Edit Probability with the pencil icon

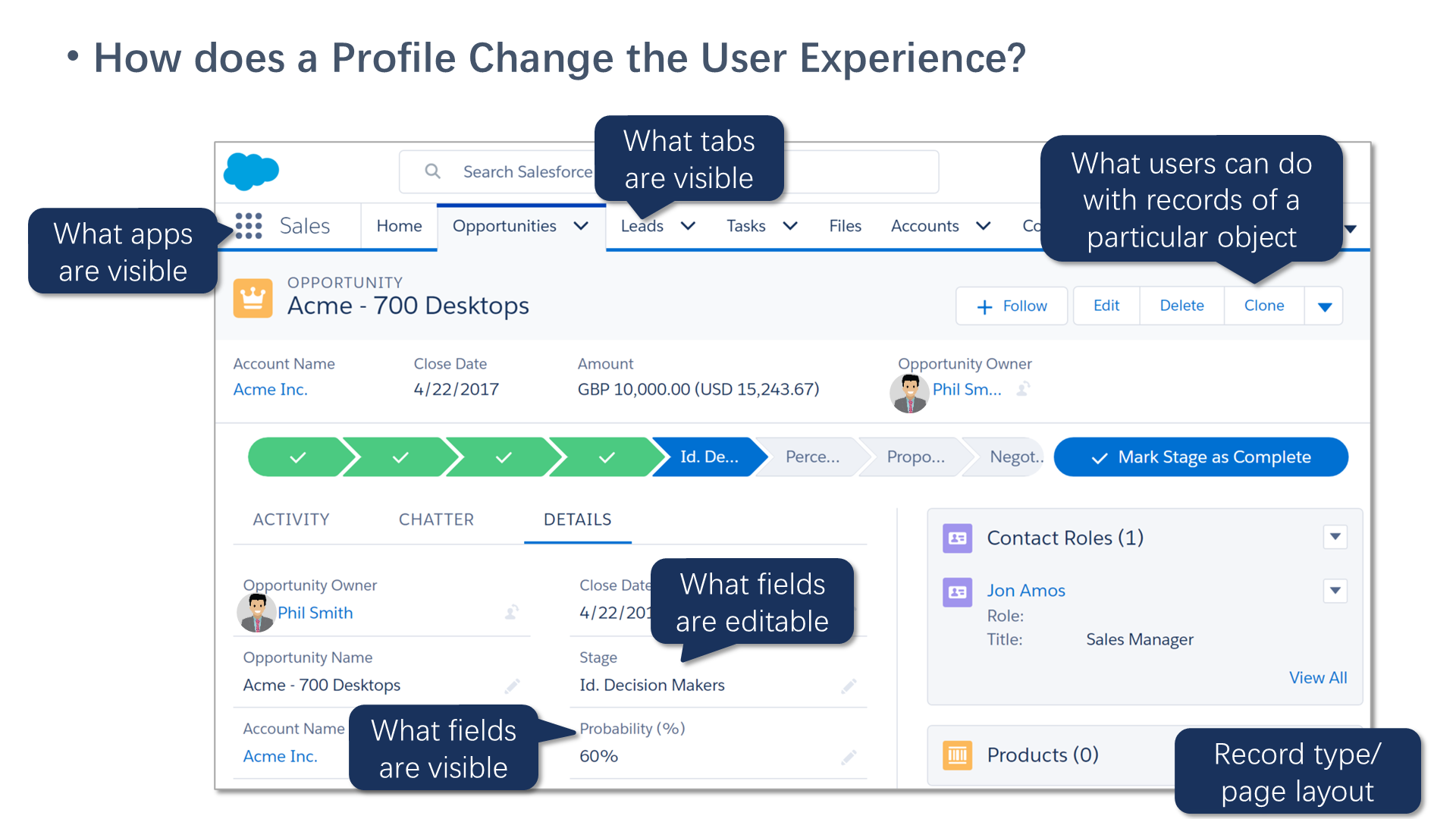pyautogui.click(x=849, y=757)
